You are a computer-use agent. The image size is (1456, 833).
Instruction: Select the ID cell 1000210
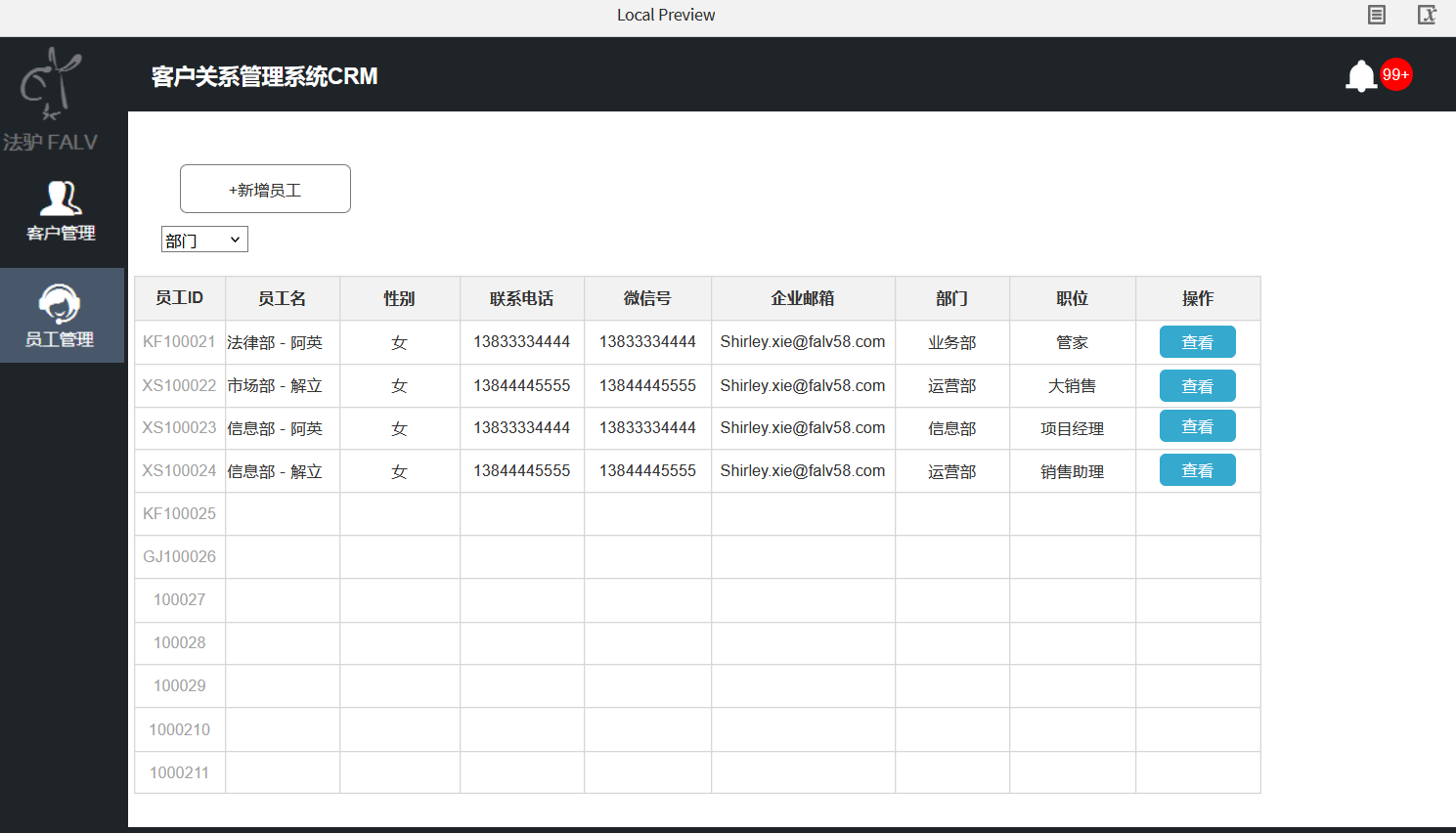pyautogui.click(x=180, y=730)
